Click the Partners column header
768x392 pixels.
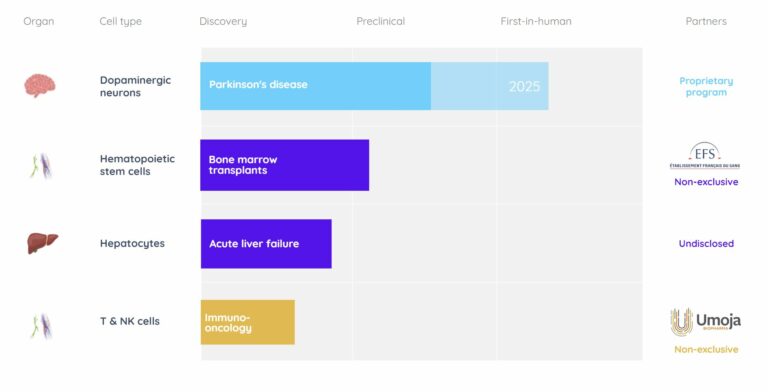(706, 22)
